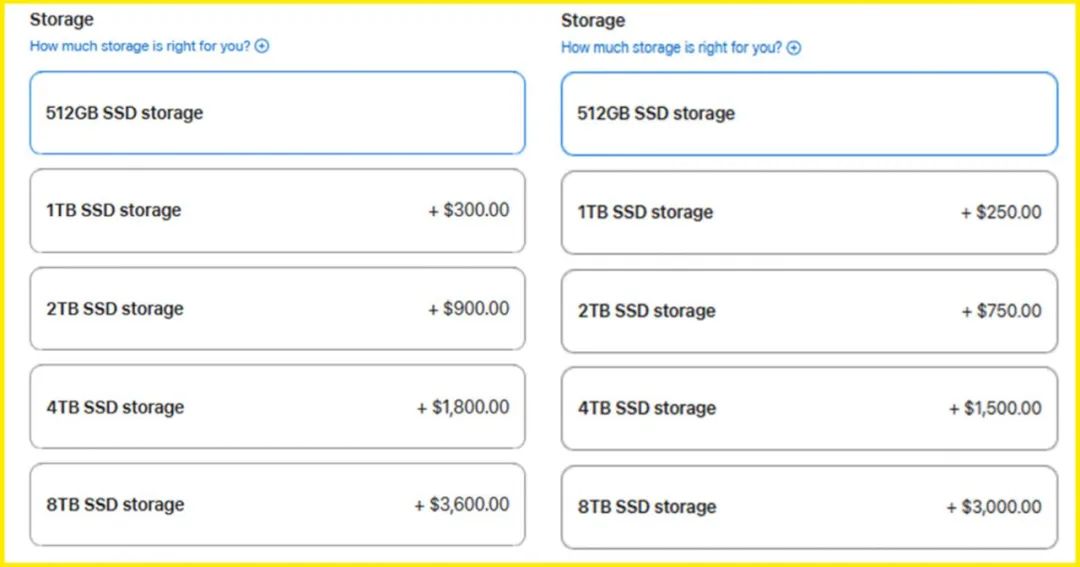Click the + $3,600.00 price text
1080x567 pixels.
click(462, 505)
